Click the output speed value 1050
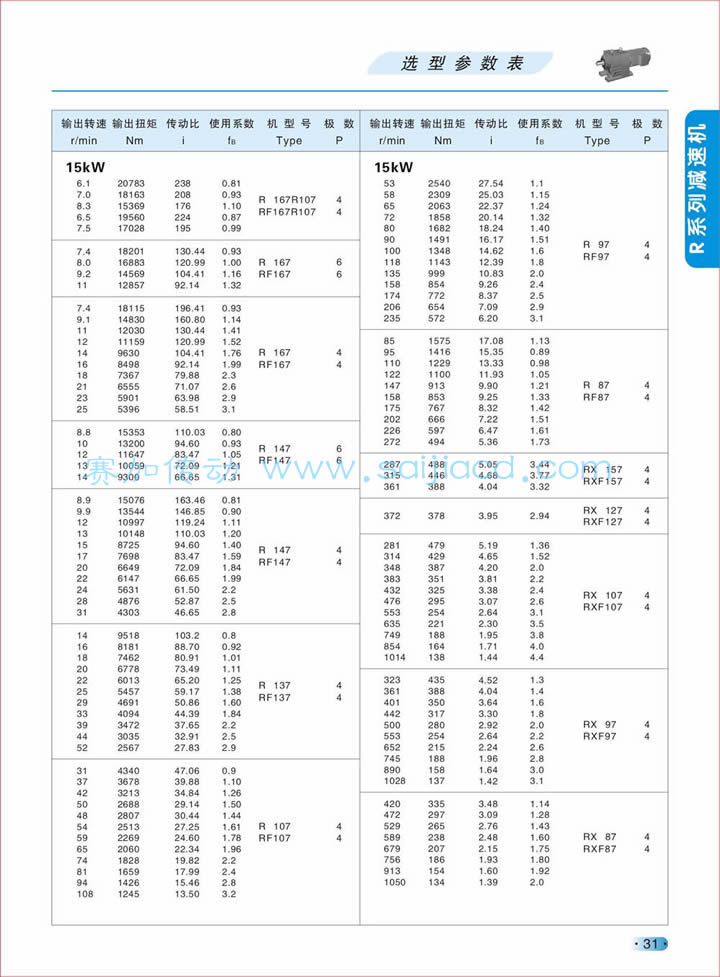This screenshot has height=977, width=720. click(x=394, y=882)
